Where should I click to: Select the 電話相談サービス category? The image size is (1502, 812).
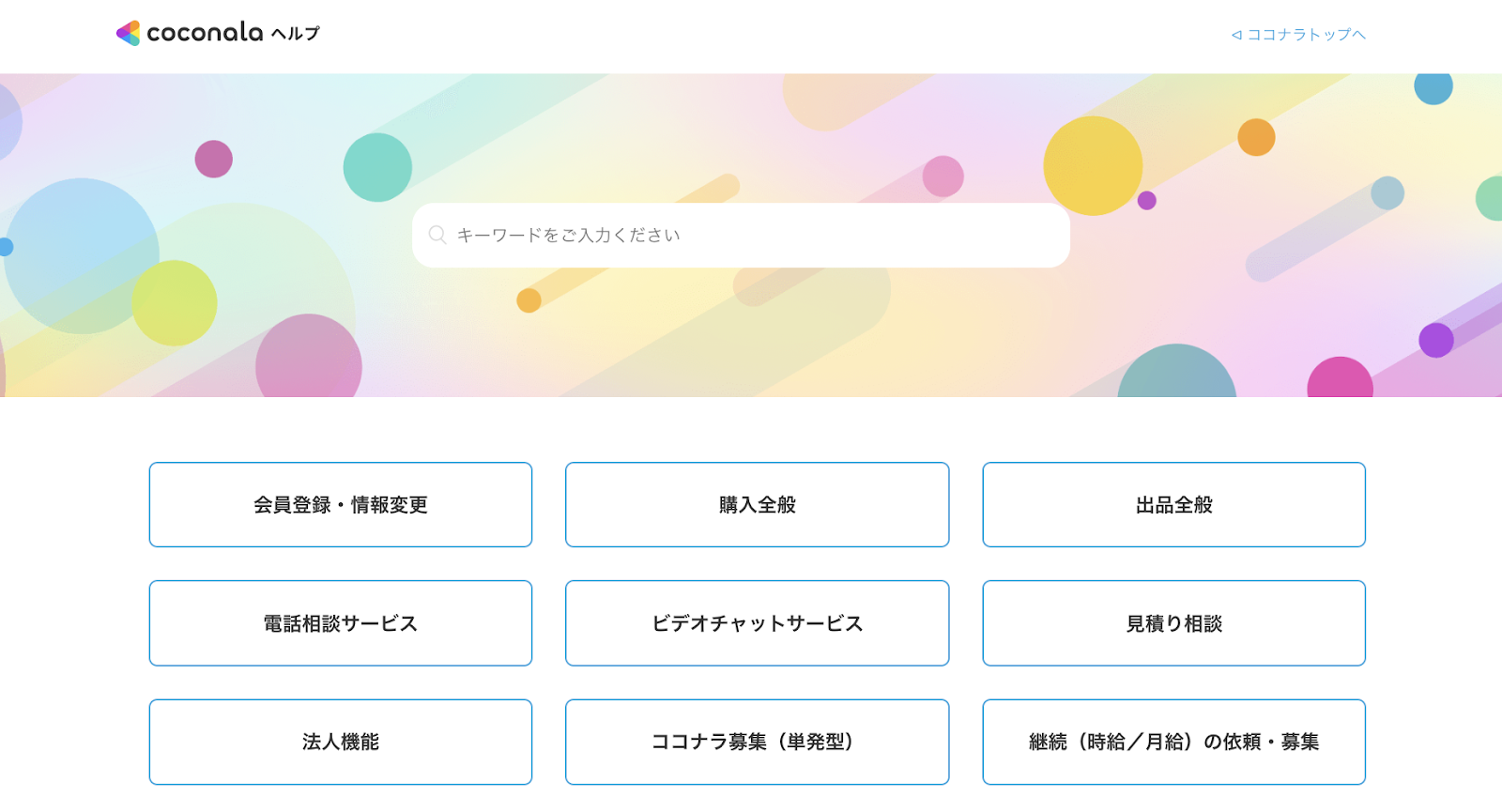pyautogui.click(x=340, y=622)
